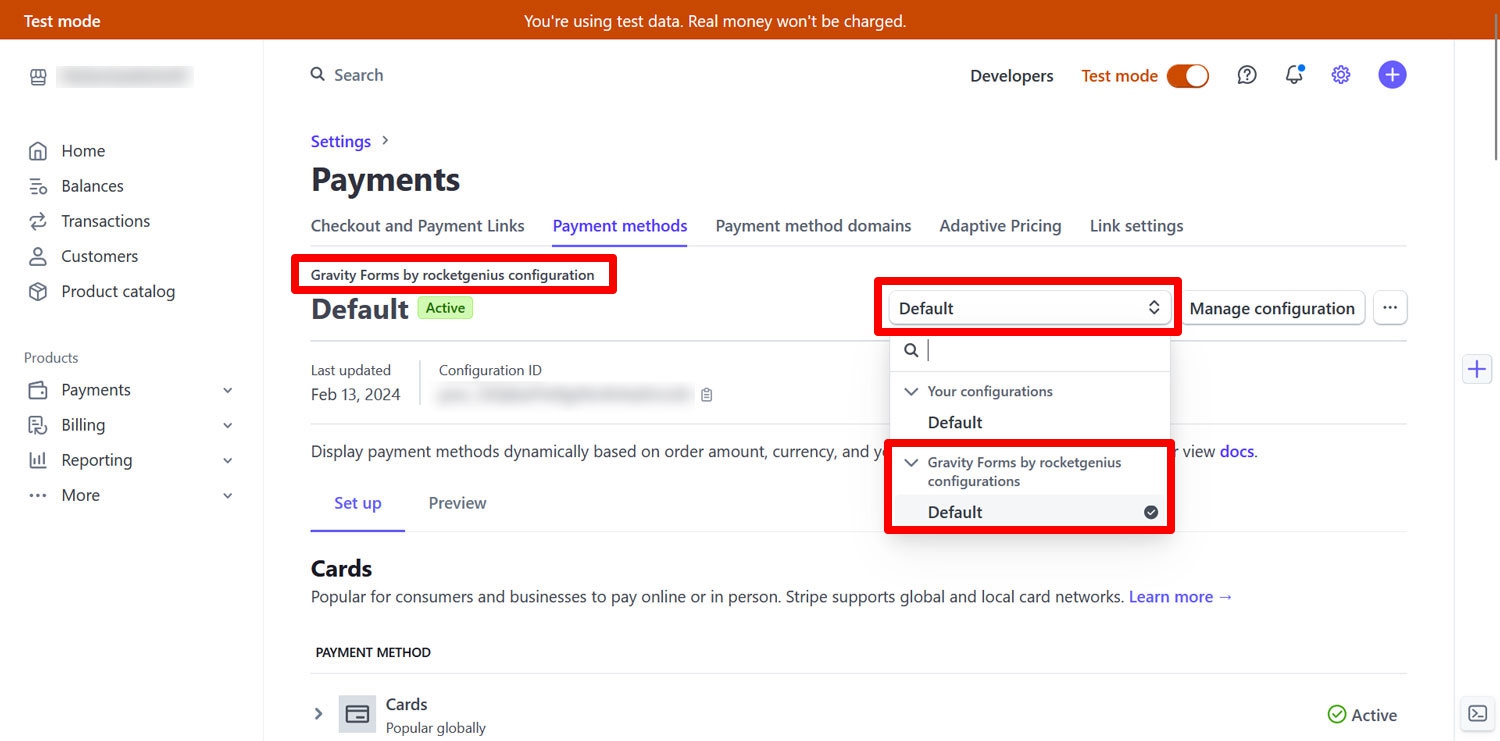
Task: Click the Manage configuration button
Action: [1272, 308]
